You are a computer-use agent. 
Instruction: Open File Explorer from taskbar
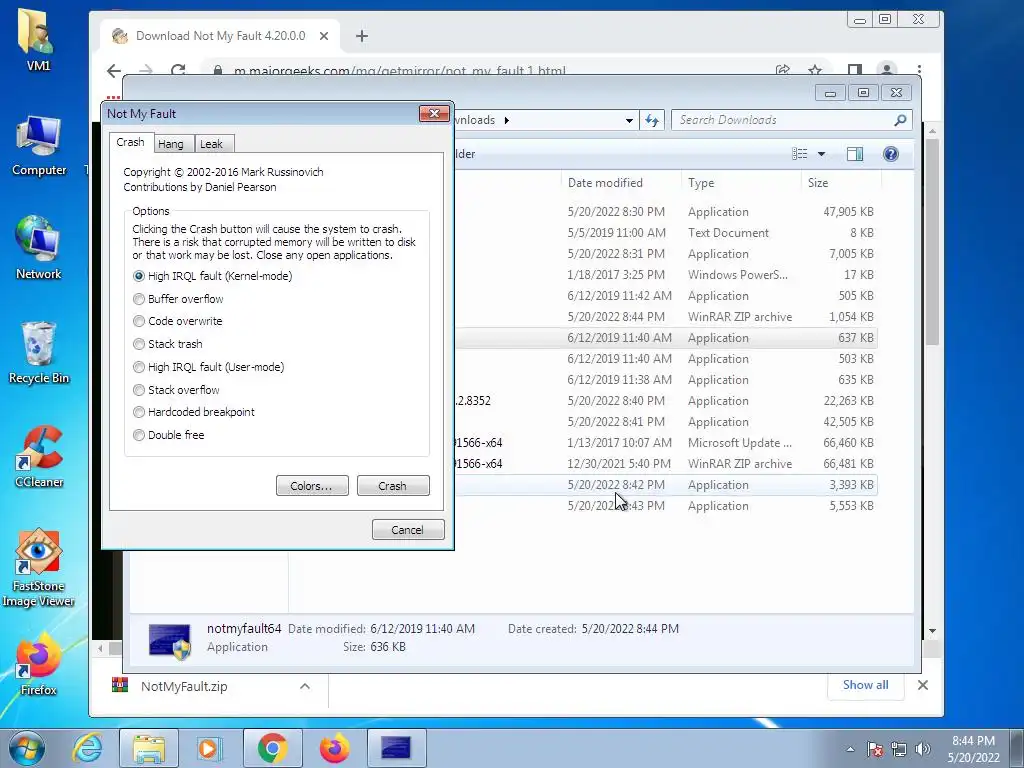click(x=149, y=748)
